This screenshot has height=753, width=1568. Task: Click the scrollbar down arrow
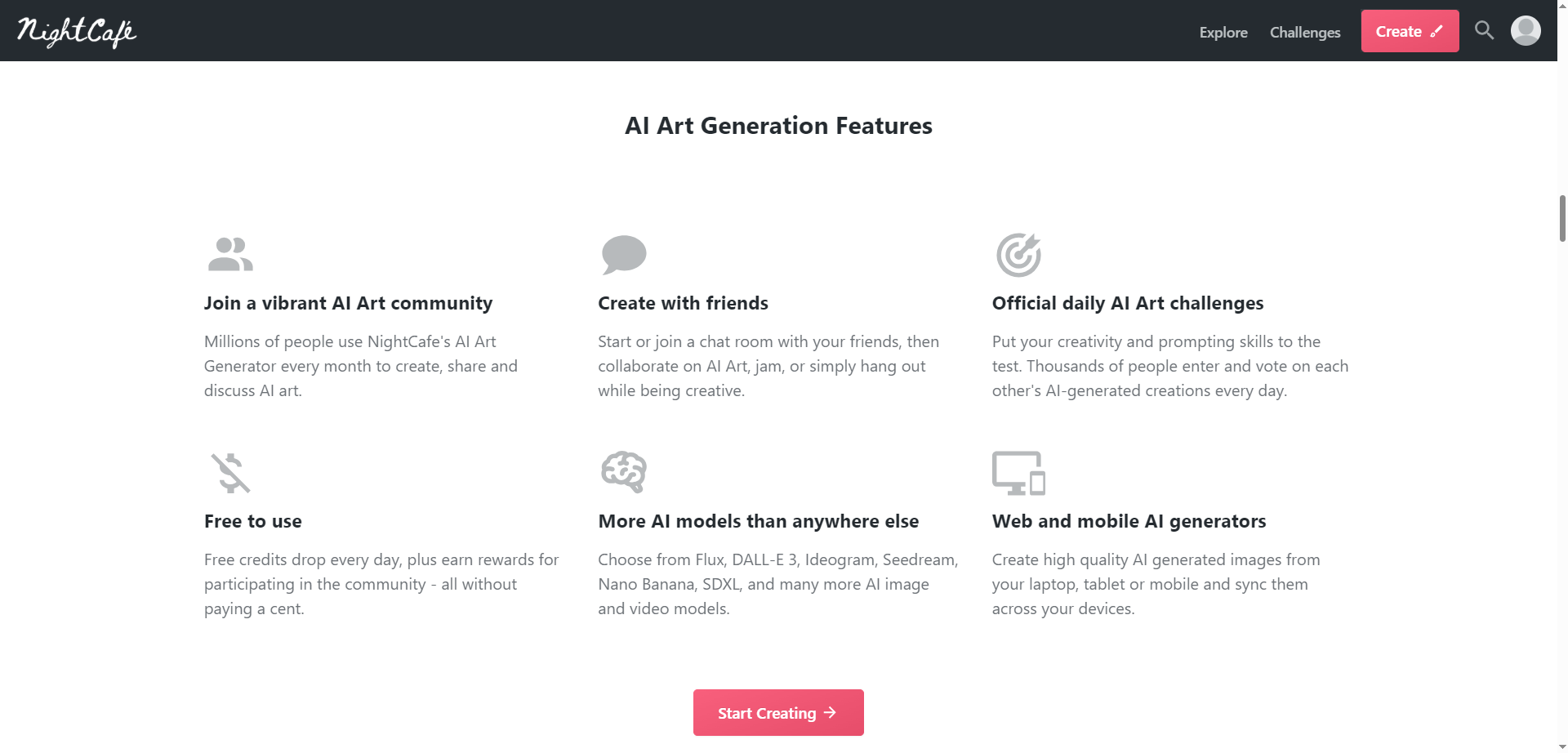point(1561,746)
